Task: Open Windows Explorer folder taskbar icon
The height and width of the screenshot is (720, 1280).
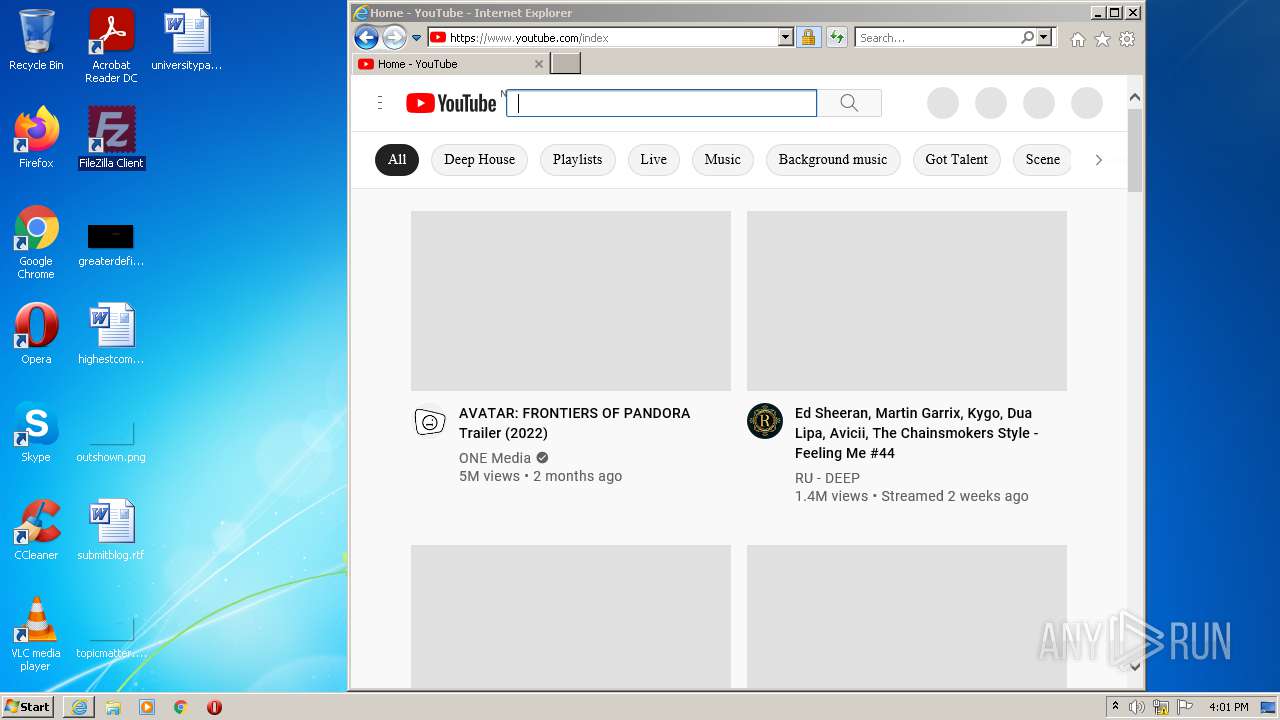Action: point(113,707)
